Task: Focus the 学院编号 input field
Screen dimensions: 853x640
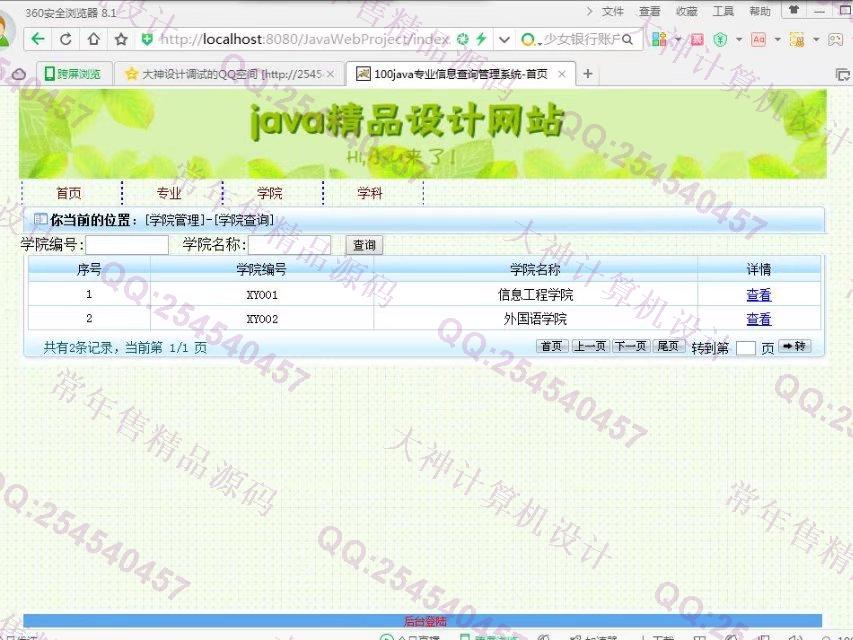Action: point(127,245)
